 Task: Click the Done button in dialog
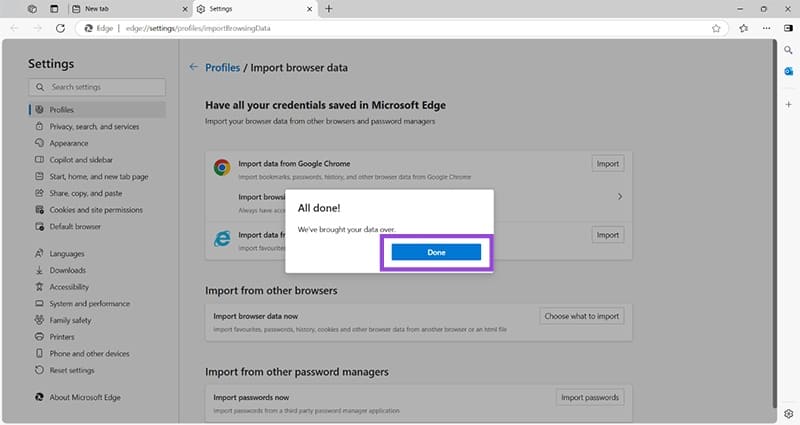436,253
